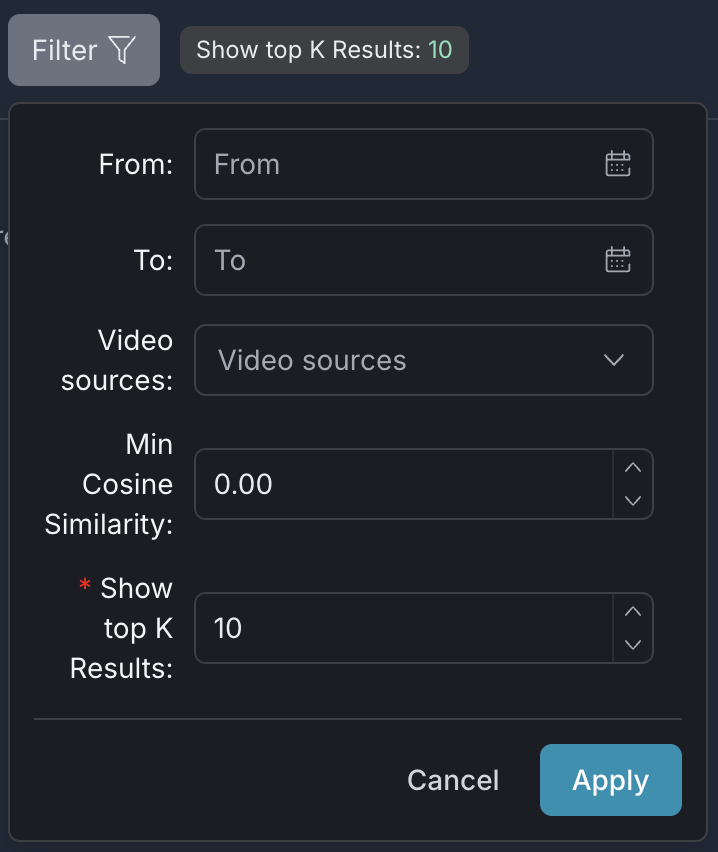Cancel the filter dialog

point(452,780)
